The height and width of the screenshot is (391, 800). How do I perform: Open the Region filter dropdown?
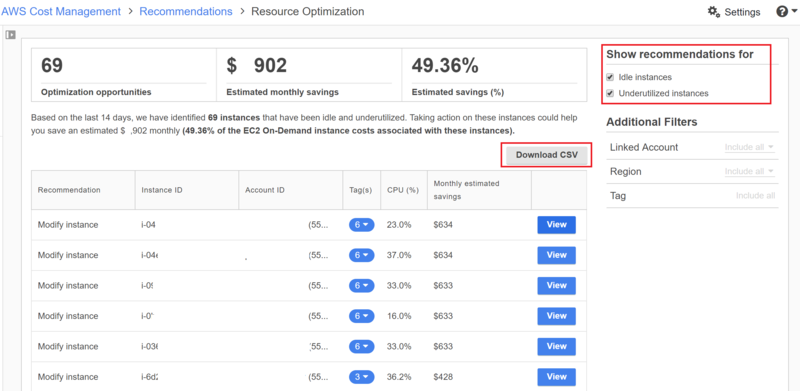[749, 172]
